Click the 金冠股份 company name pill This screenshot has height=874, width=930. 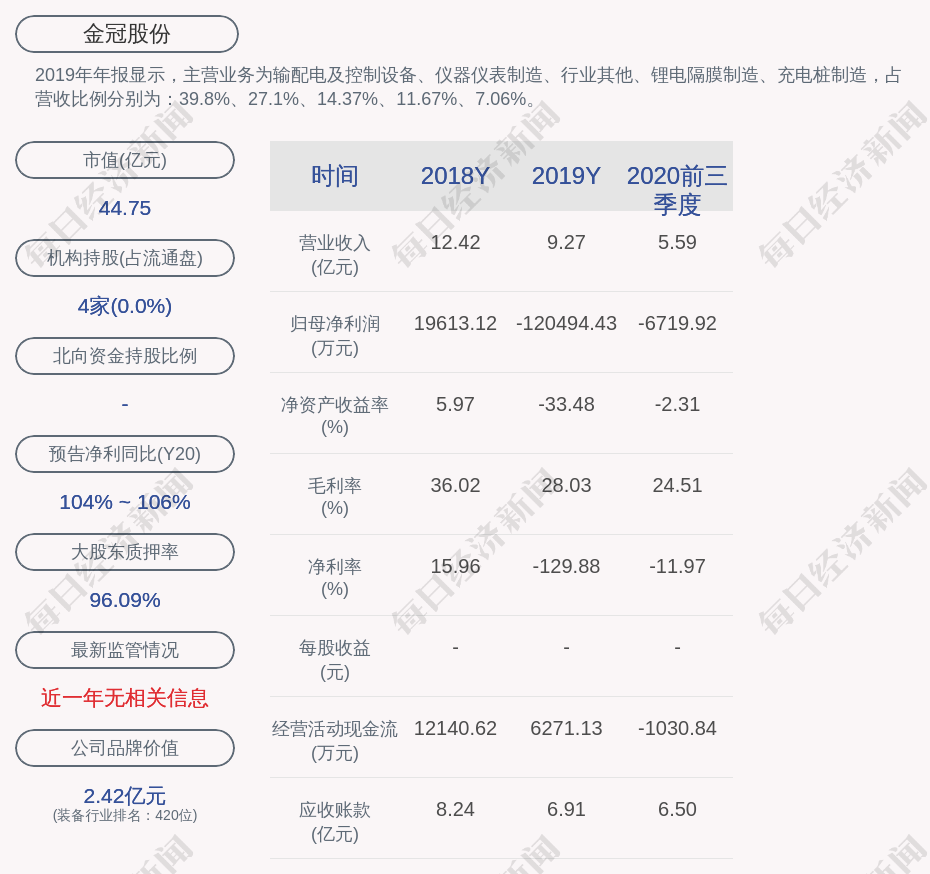(126, 34)
